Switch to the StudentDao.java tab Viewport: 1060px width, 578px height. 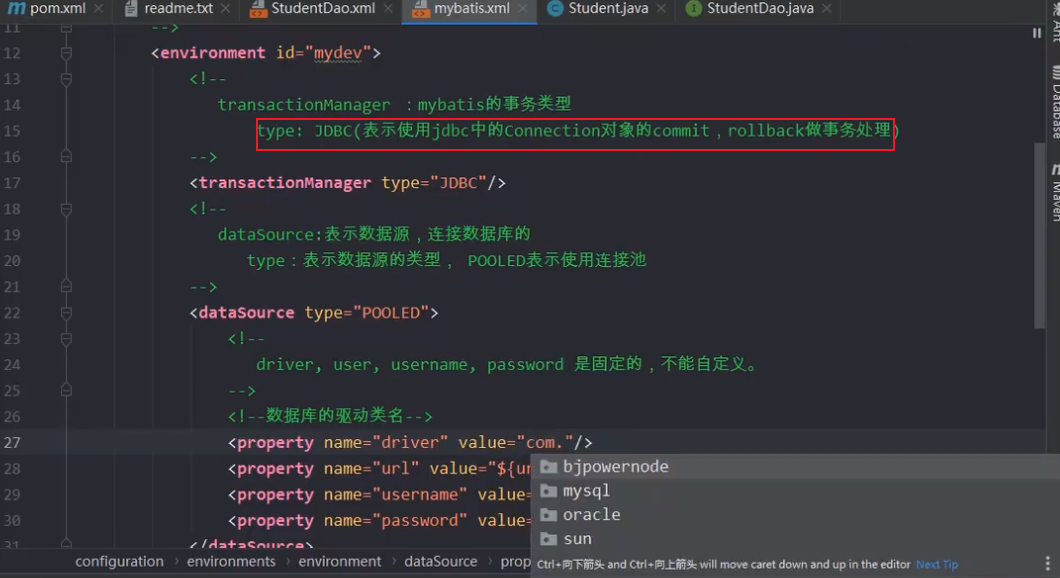tap(760, 9)
